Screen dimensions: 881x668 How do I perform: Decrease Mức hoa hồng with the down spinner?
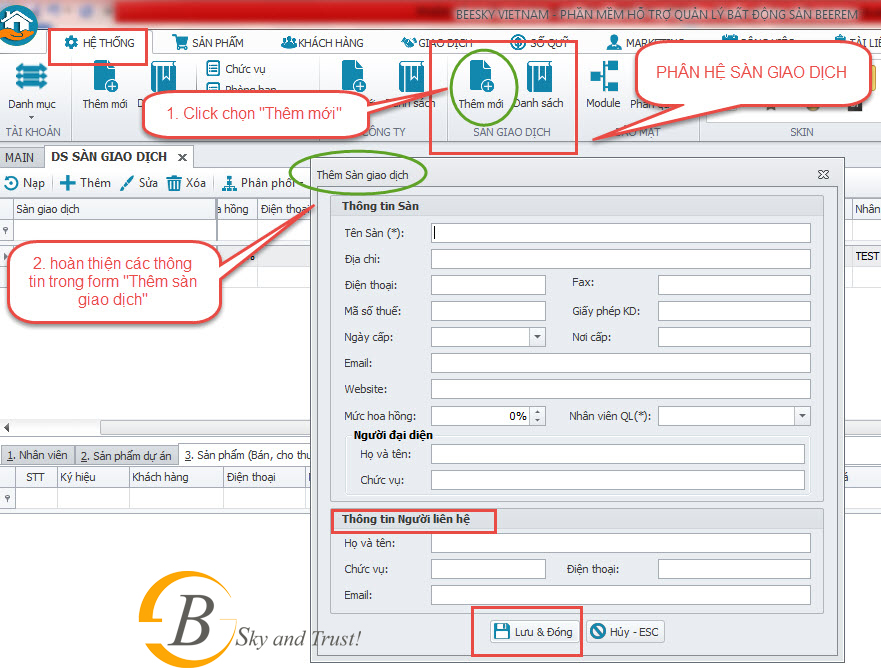click(x=538, y=420)
